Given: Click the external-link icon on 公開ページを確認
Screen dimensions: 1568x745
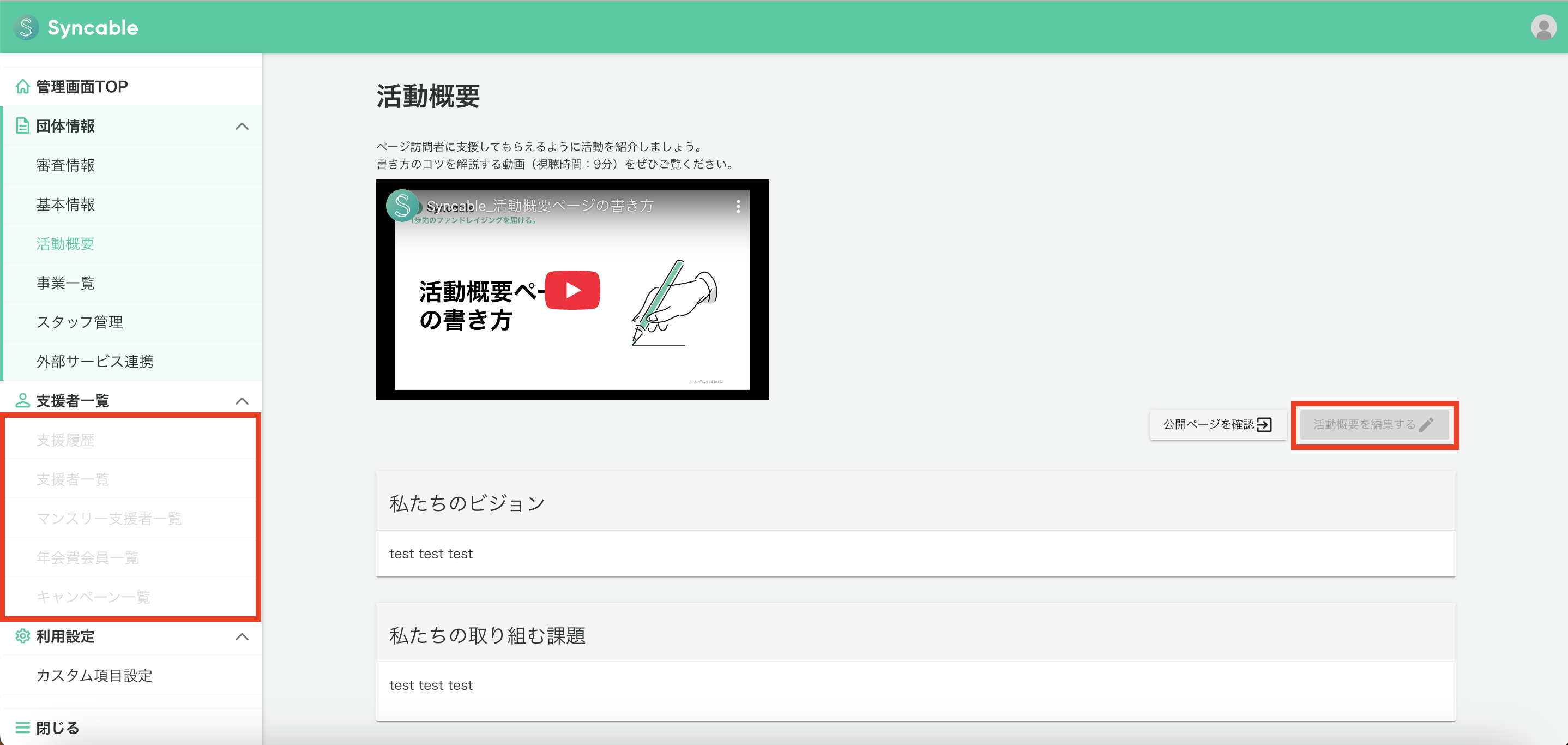Looking at the screenshot, I should [1264, 424].
